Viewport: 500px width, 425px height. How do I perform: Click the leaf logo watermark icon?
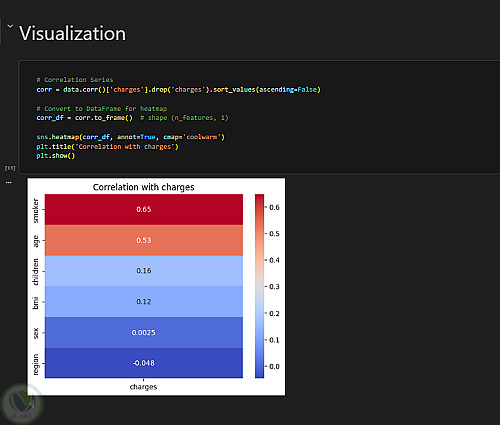(x=21, y=404)
